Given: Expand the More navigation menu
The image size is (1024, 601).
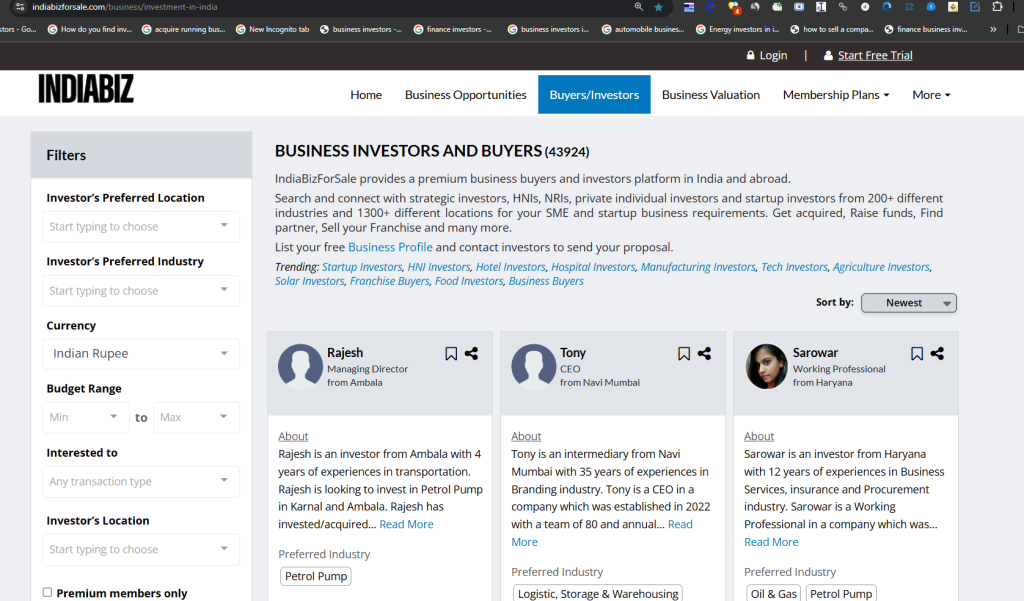Looking at the screenshot, I should point(931,95).
